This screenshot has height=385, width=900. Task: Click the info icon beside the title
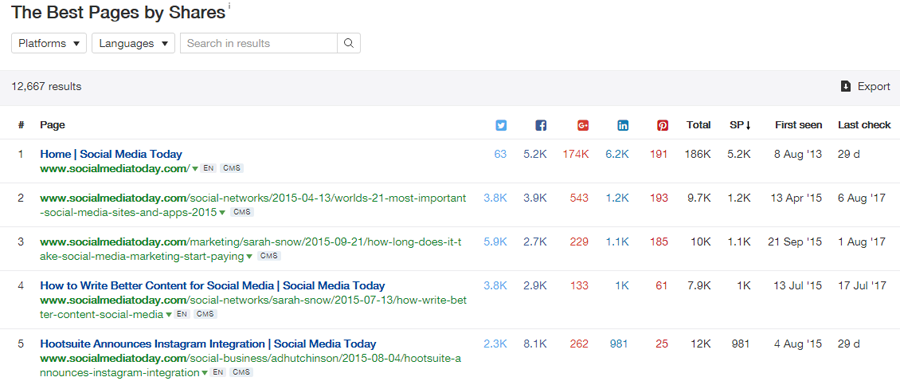point(230,5)
